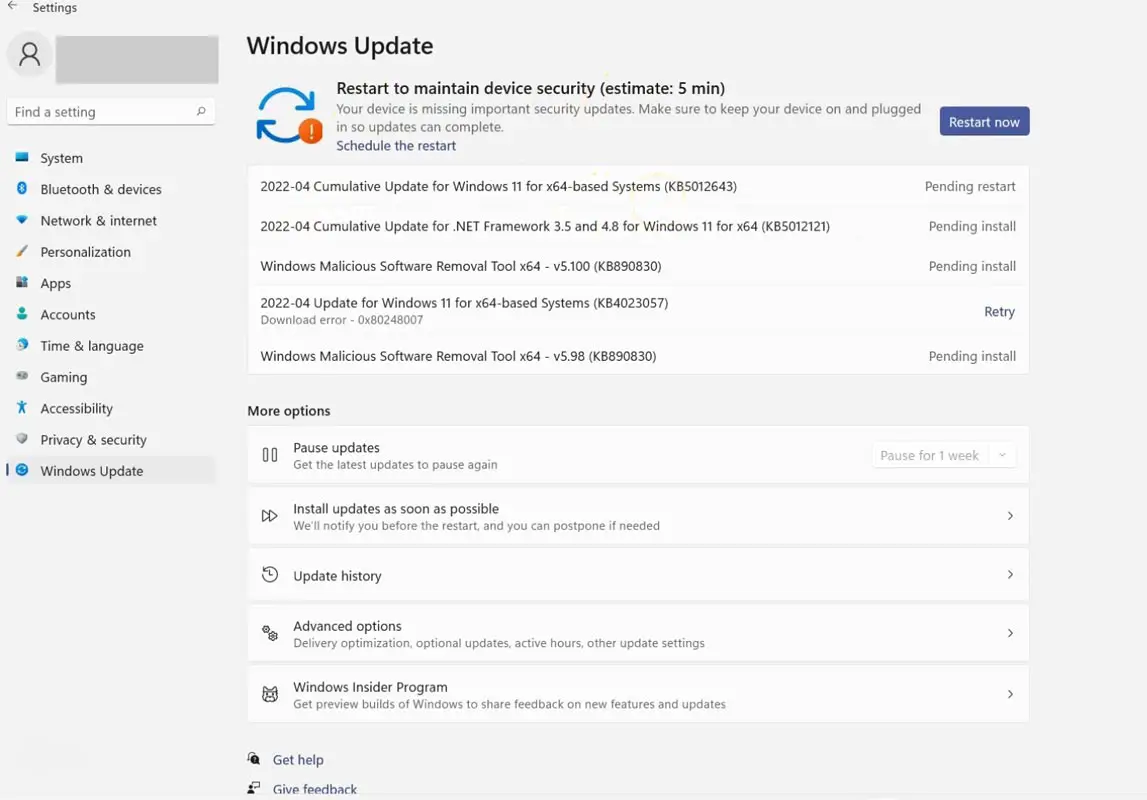This screenshot has height=800, width=1147.
Task: Click the Pending restart status
Action: pos(970,186)
